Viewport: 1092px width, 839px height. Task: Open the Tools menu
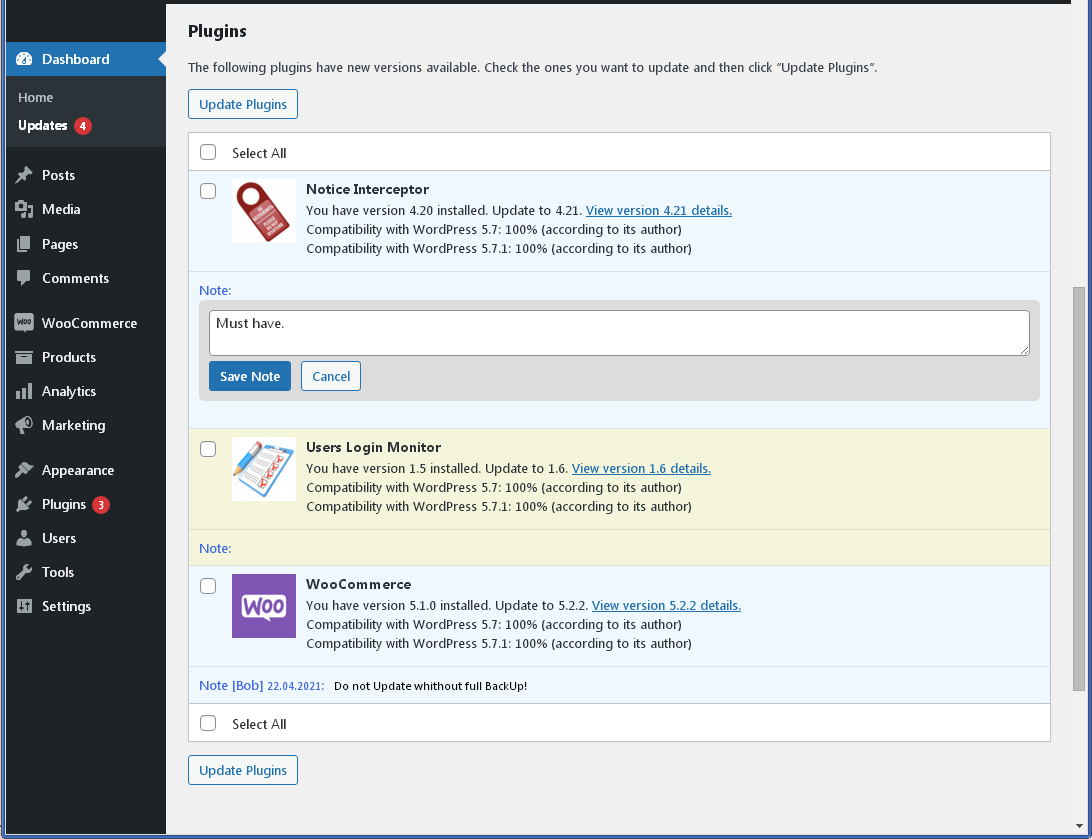coord(58,572)
